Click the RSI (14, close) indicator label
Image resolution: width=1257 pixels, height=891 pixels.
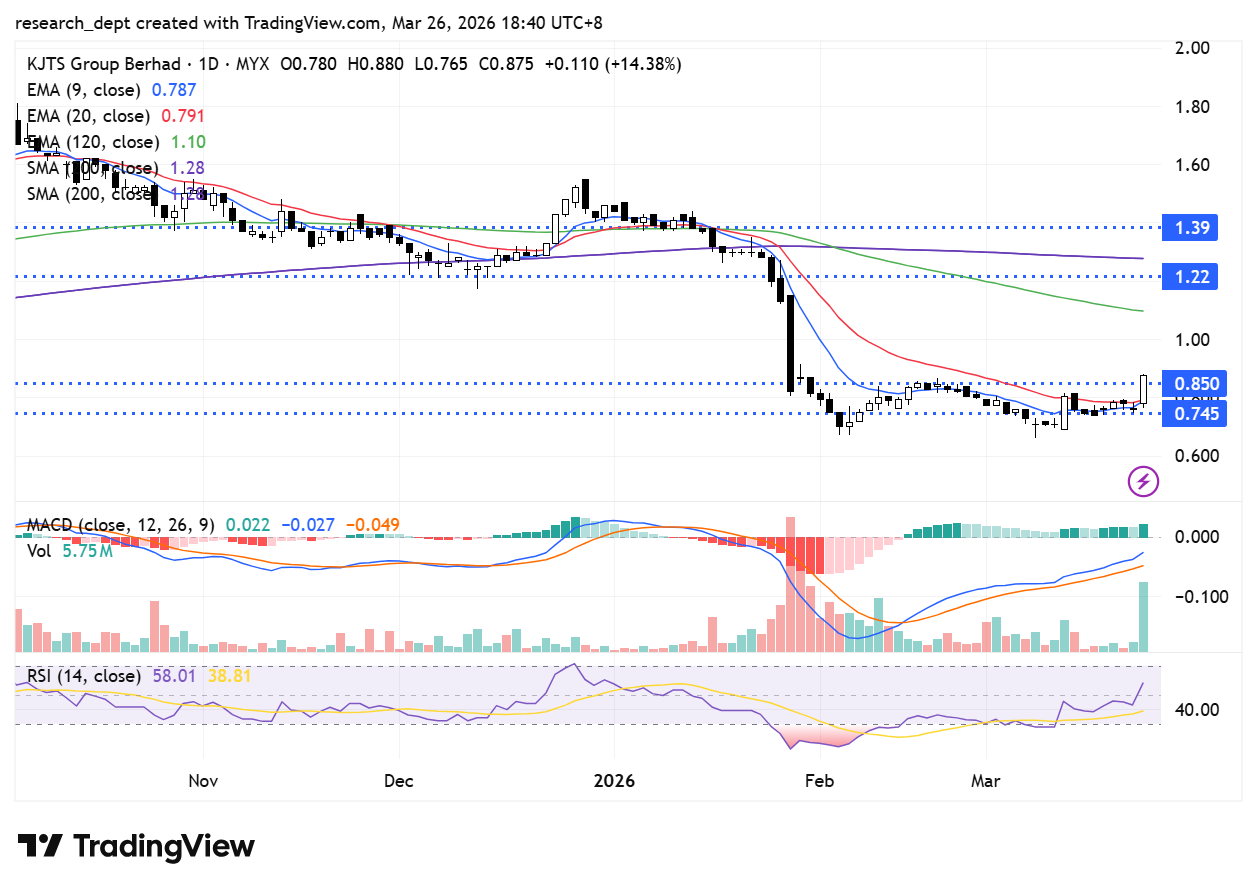tap(84, 676)
